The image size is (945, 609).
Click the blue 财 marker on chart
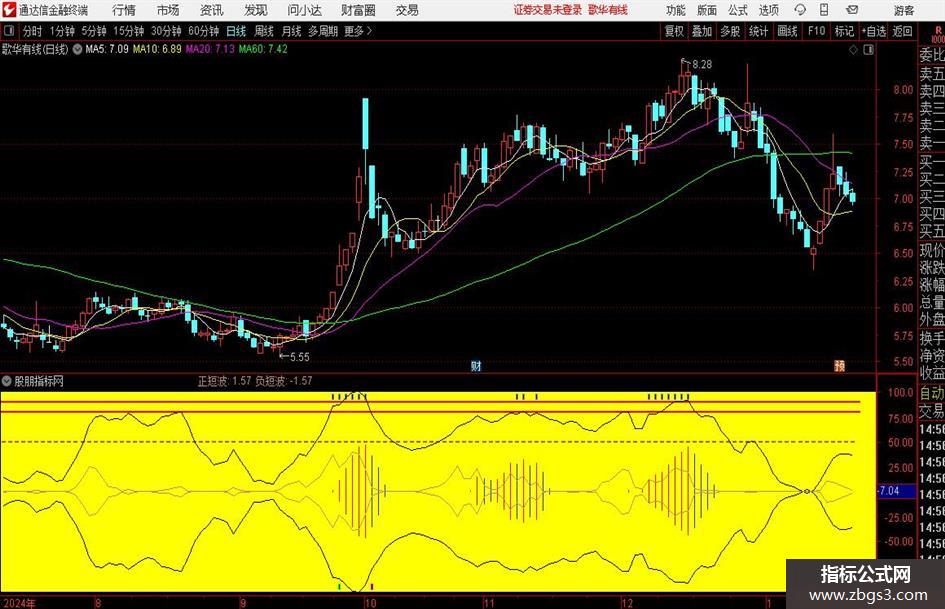click(x=476, y=365)
